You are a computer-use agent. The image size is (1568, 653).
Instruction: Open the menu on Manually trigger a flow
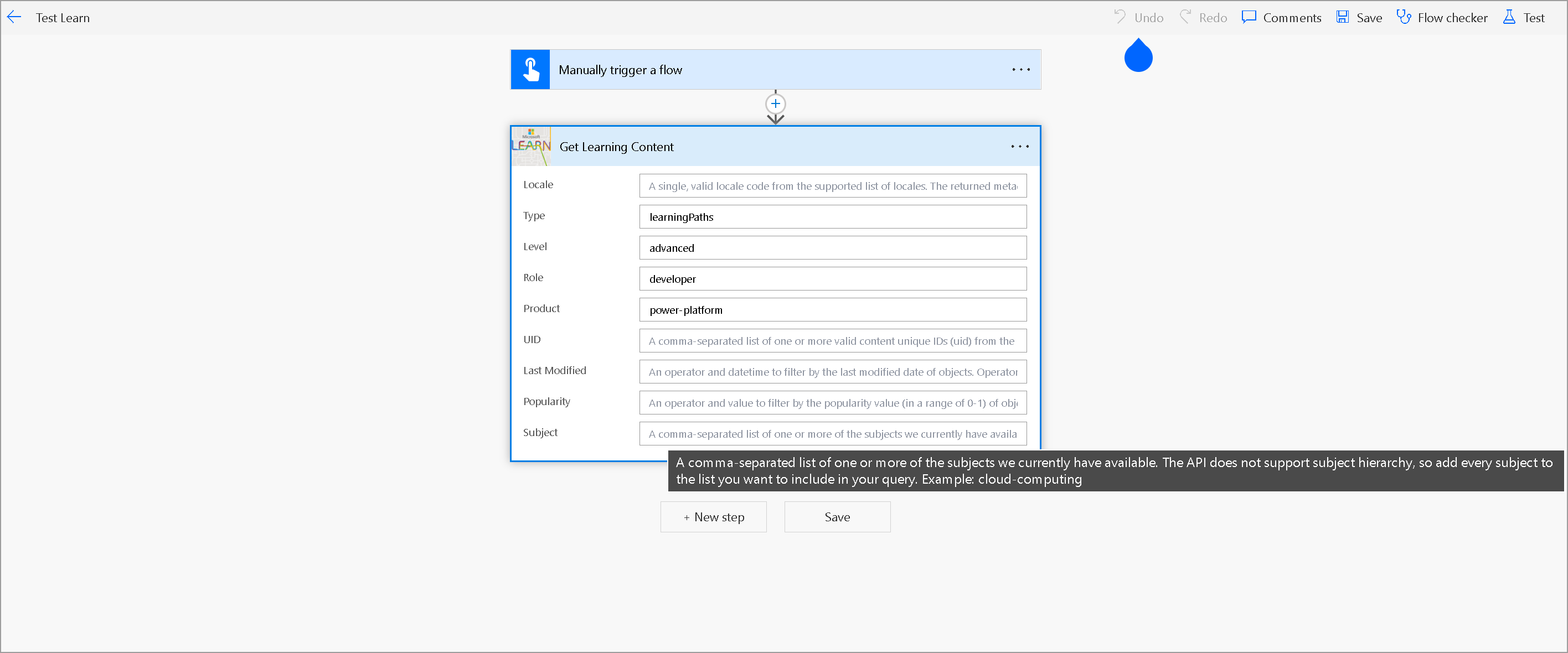click(x=1020, y=69)
